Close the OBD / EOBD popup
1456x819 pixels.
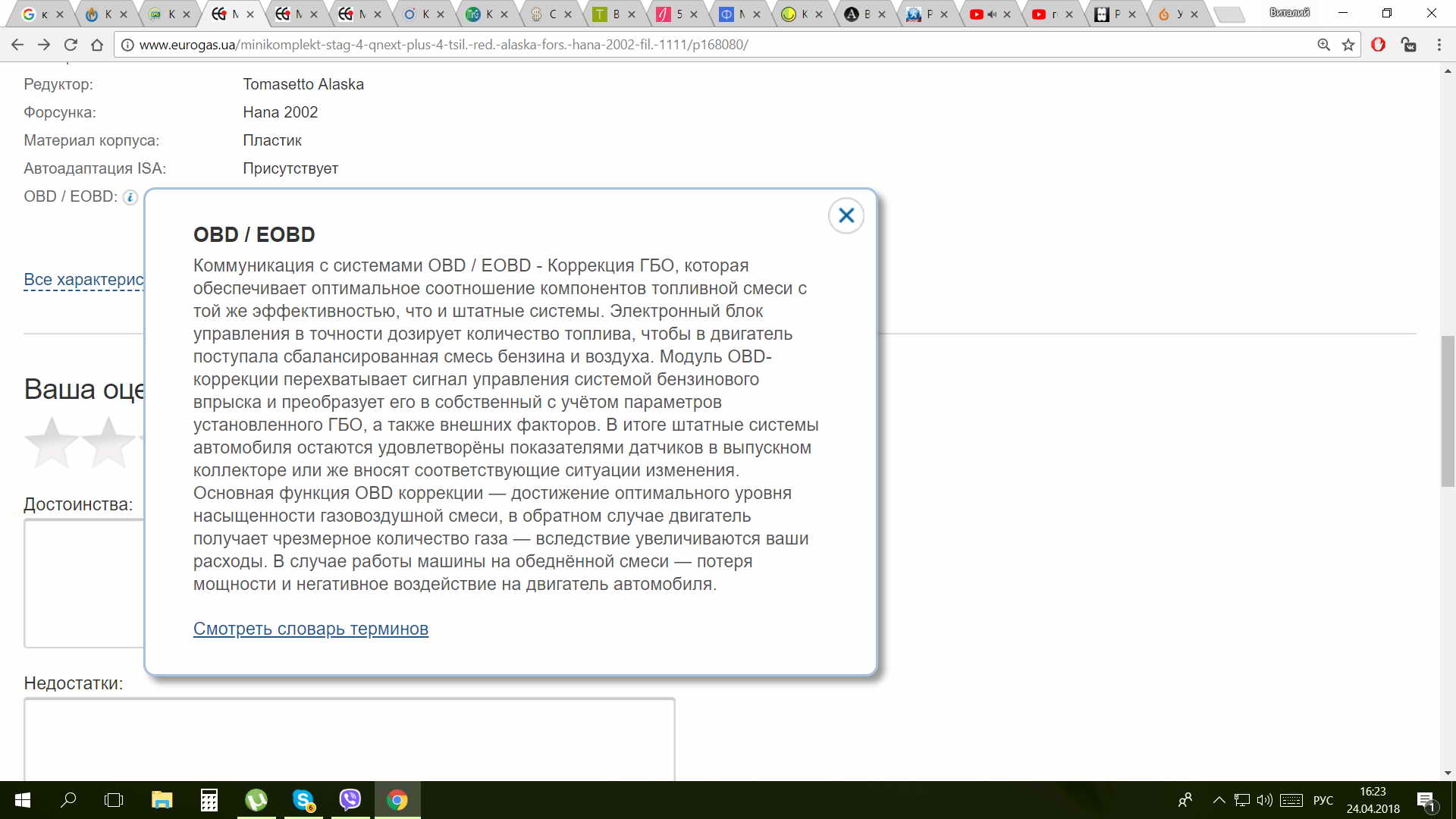(x=846, y=216)
